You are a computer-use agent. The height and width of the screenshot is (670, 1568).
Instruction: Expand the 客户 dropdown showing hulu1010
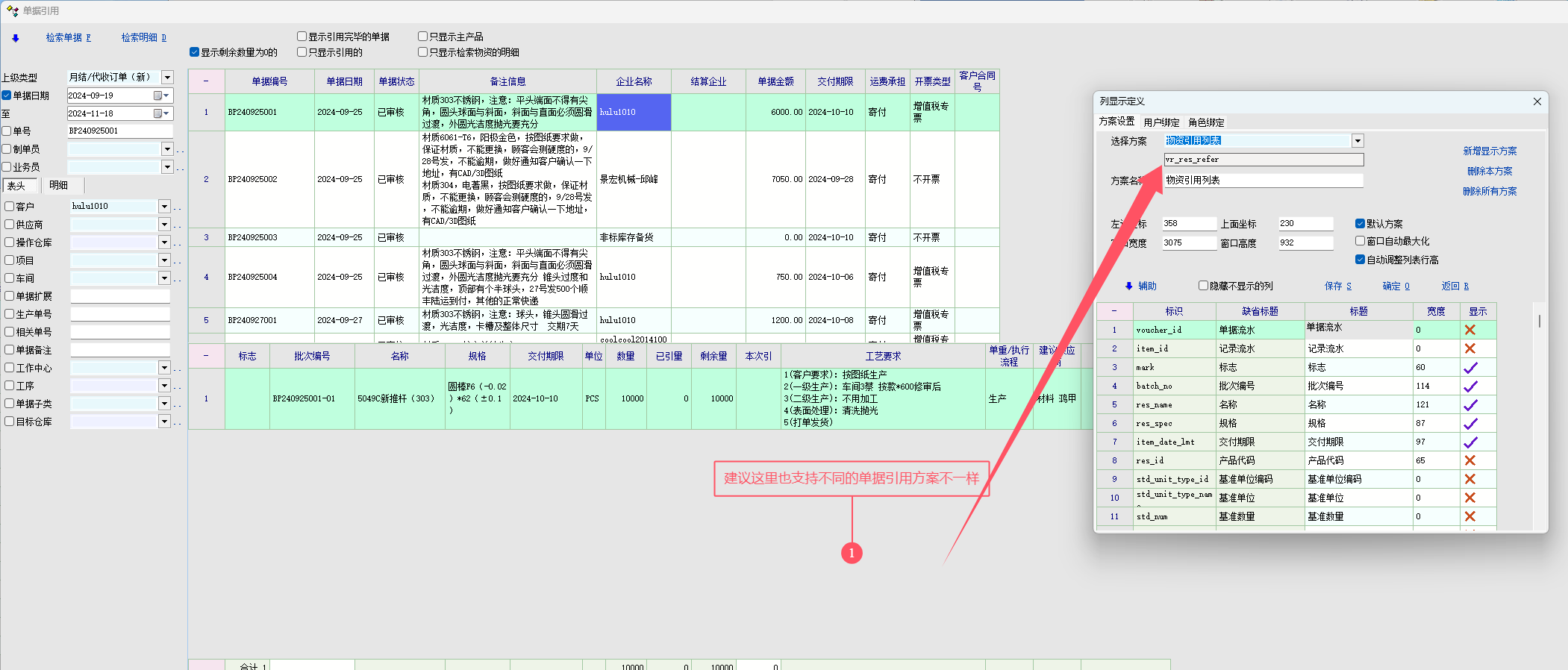(x=164, y=207)
